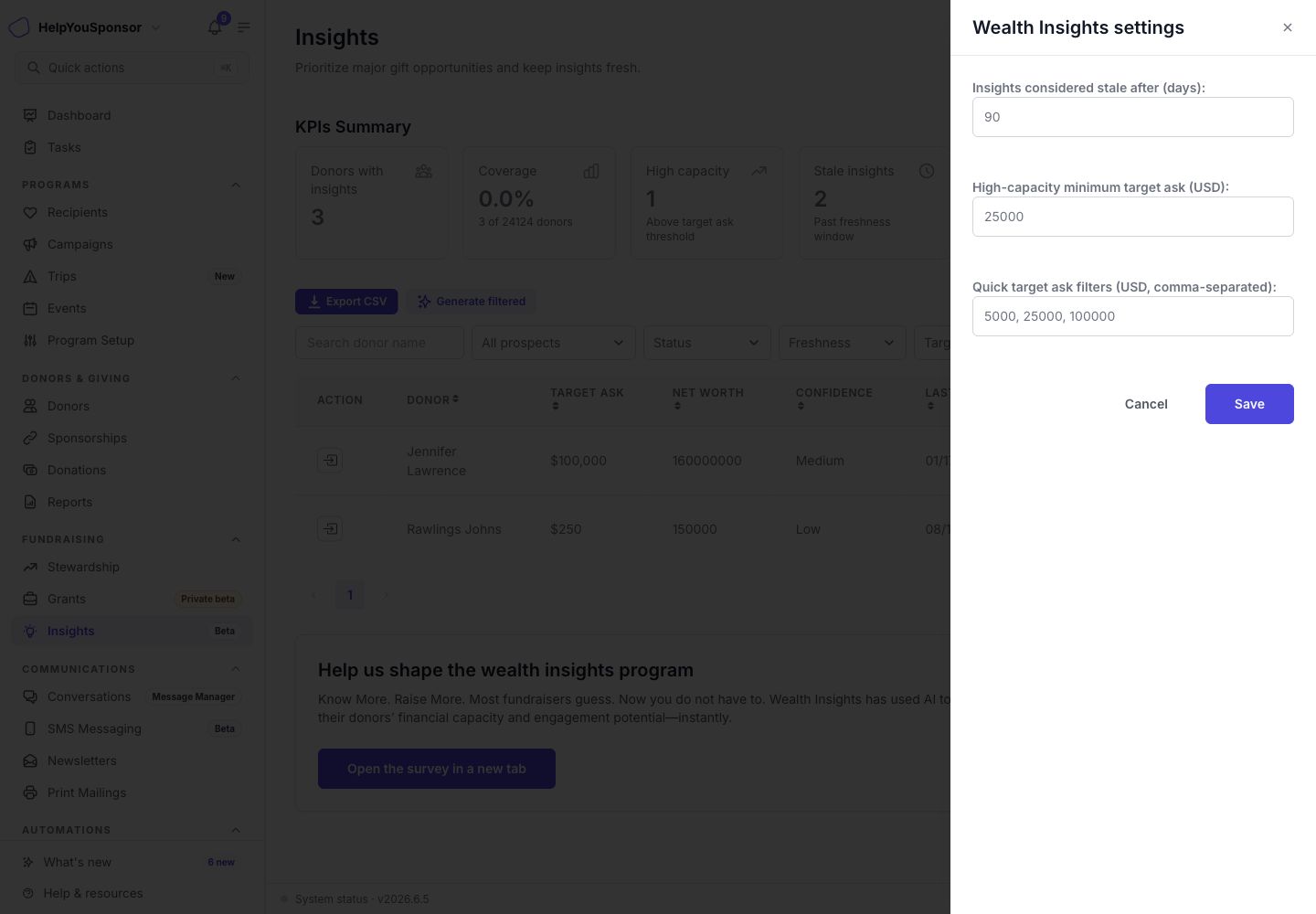Click the Quick actions search box
Image resolution: width=1316 pixels, height=914 pixels.
(132, 68)
